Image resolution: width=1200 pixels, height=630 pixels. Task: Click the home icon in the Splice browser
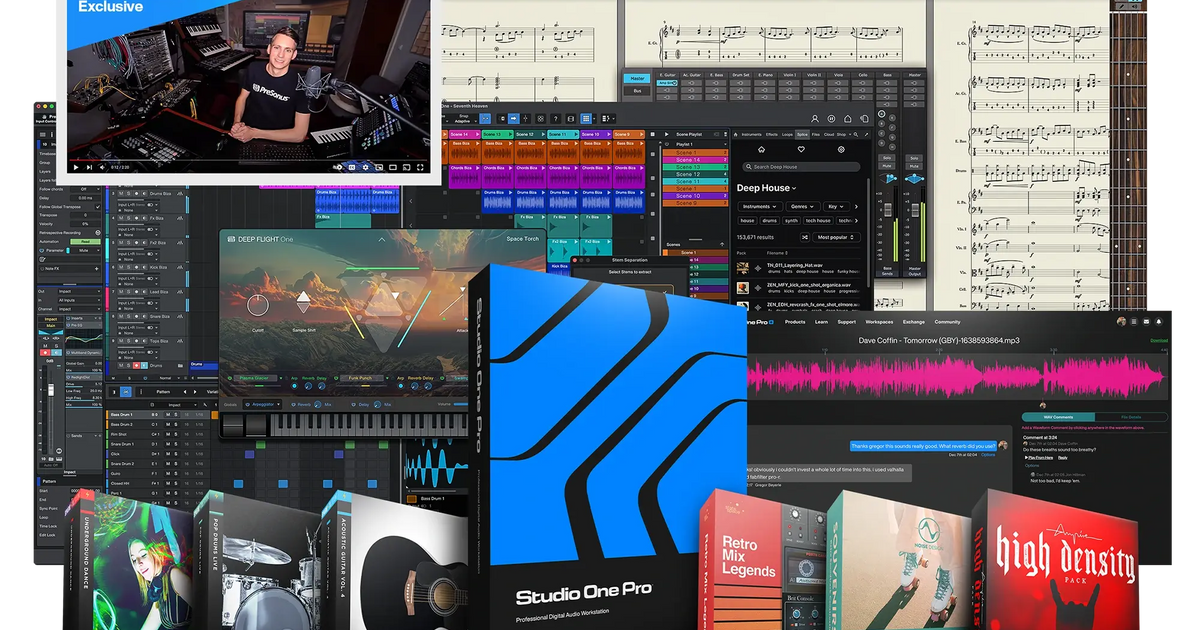pyautogui.click(x=761, y=149)
